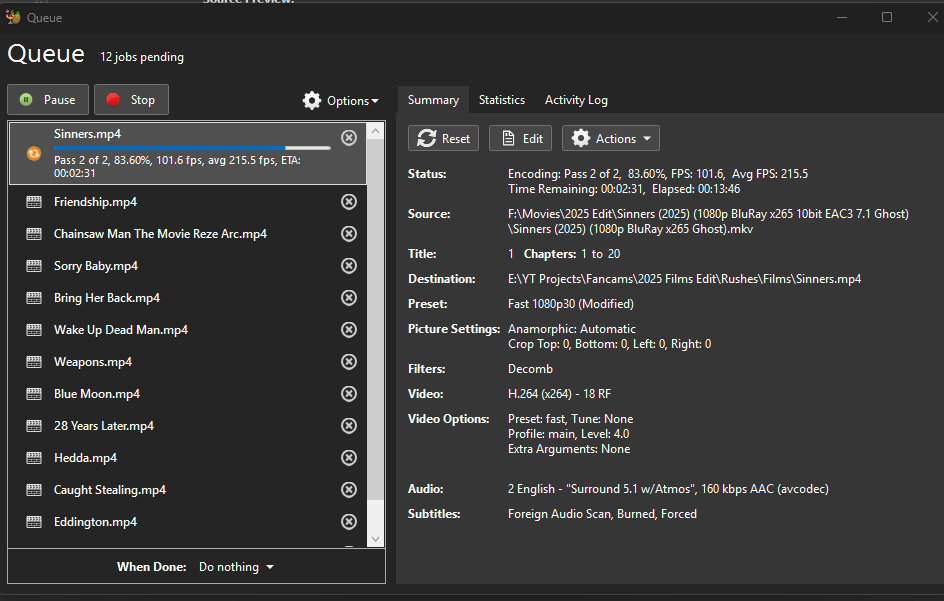Remove Sinners.mp4 from the queue
Screen dimensions: 944x601
tap(349, 138)
